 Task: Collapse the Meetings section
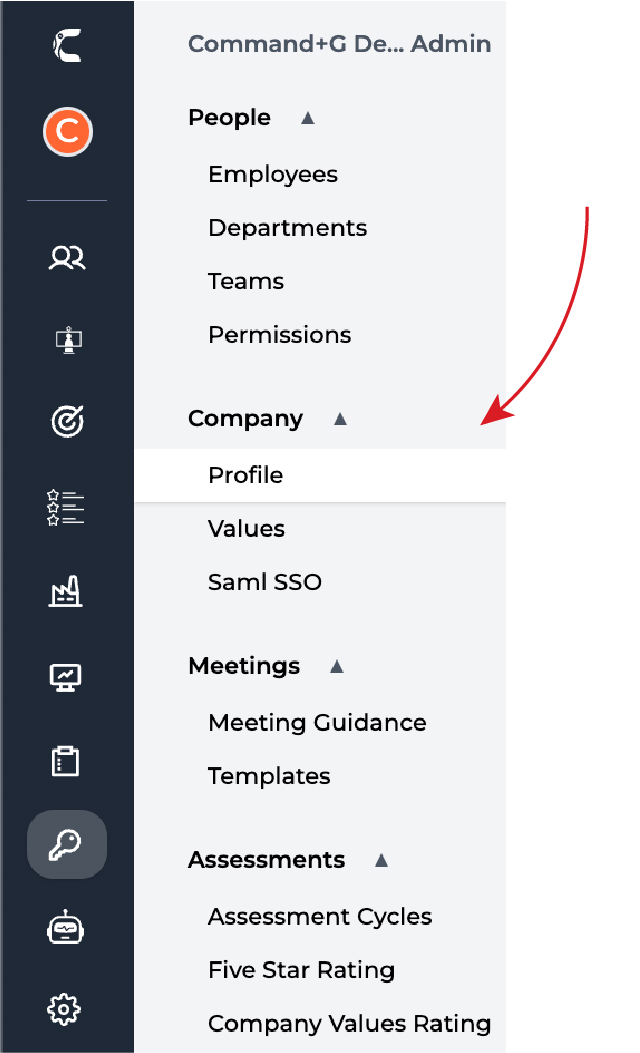coord(337,666)
